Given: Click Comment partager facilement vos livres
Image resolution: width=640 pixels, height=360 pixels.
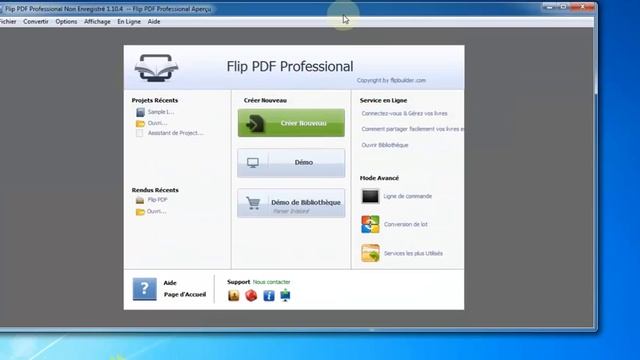Looking at the screenshot, I should [413, 129].
